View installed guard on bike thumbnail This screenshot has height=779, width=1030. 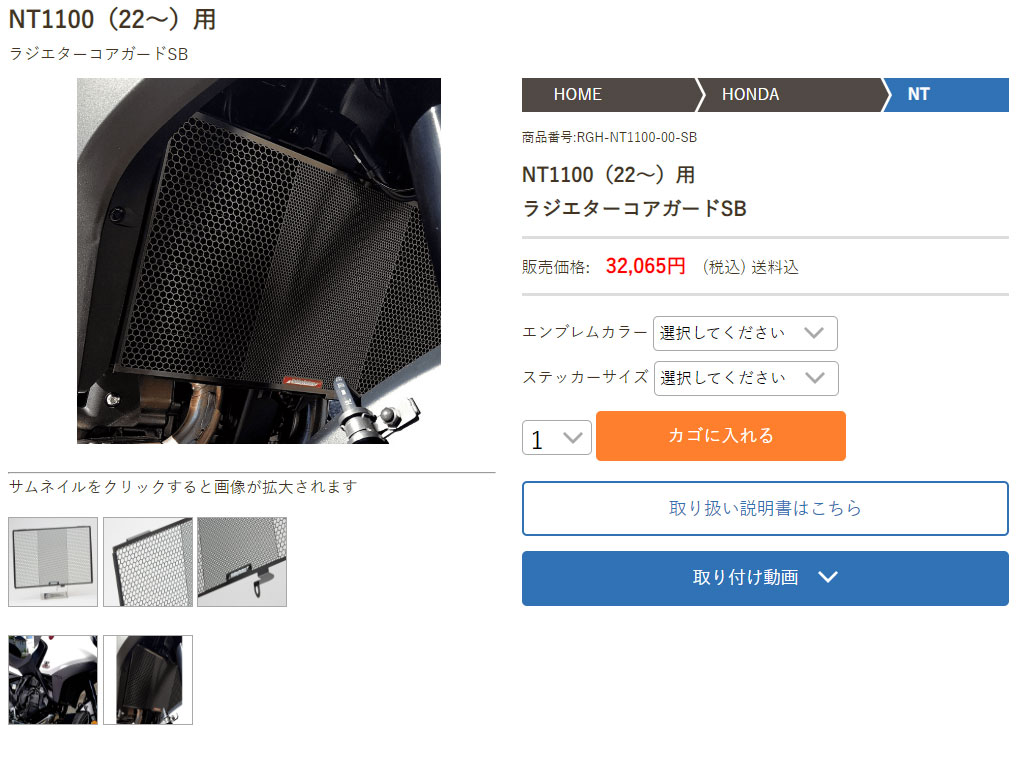(x=148, y=680)
